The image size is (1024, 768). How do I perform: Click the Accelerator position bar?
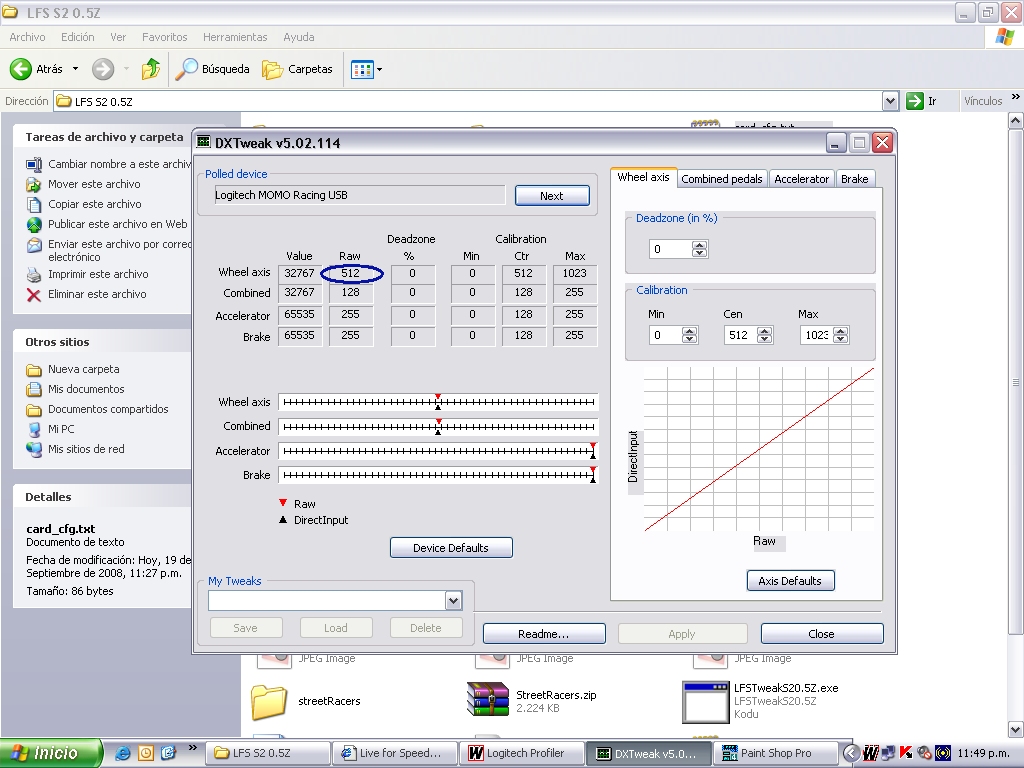438,451
